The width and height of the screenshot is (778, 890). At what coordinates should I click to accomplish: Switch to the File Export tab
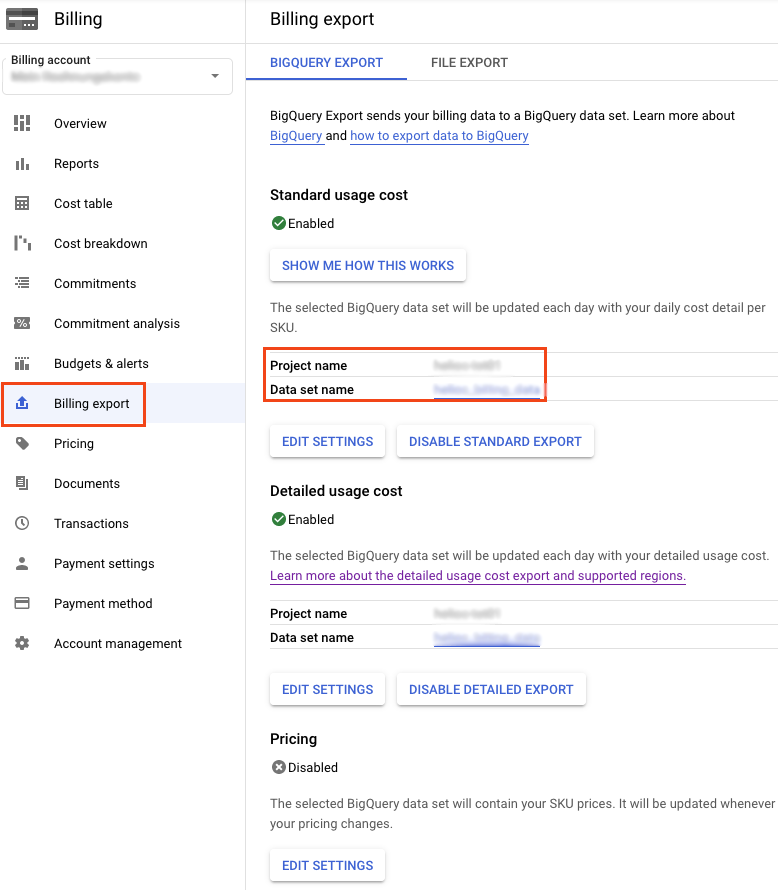point(469,62)
